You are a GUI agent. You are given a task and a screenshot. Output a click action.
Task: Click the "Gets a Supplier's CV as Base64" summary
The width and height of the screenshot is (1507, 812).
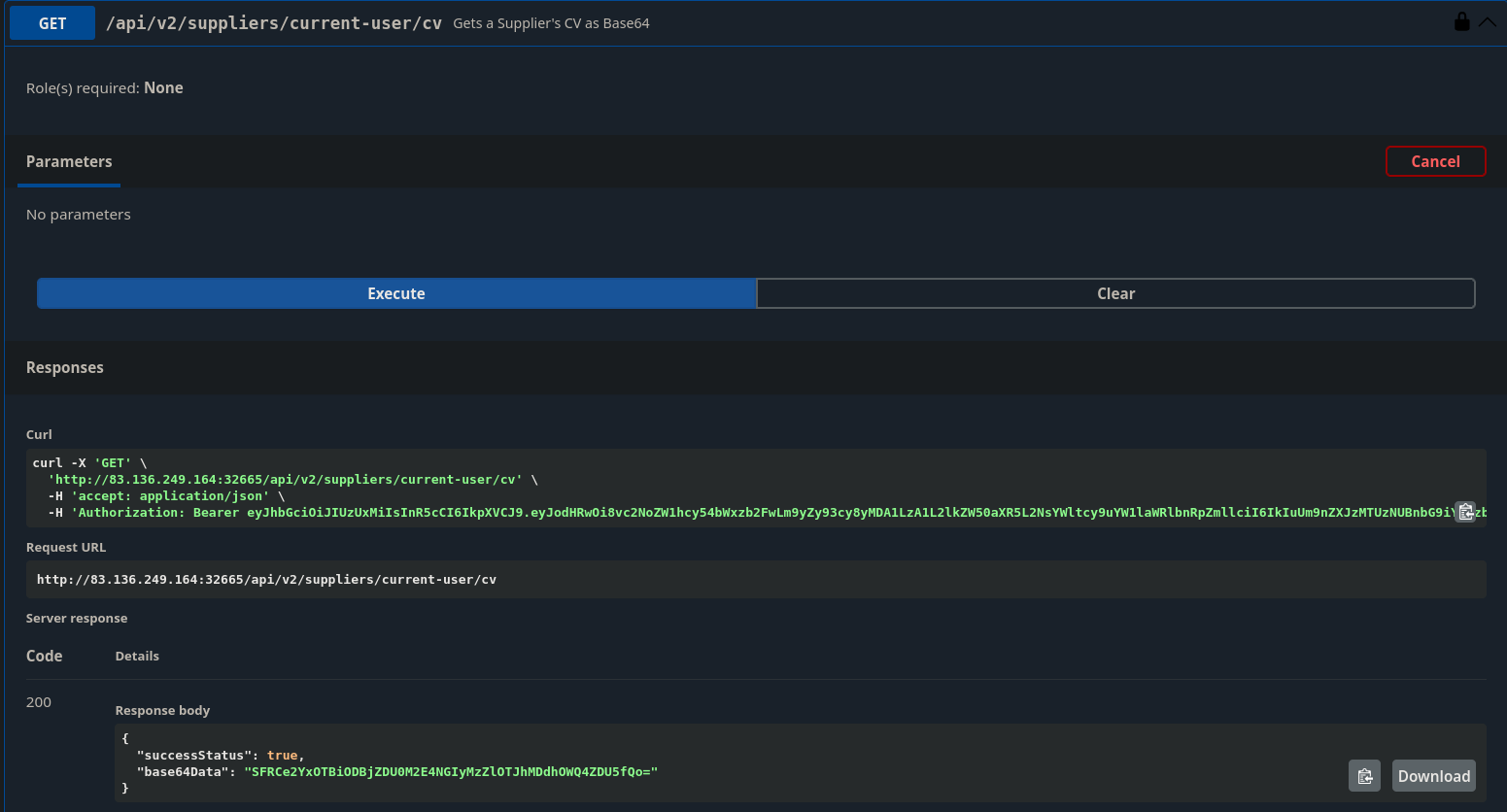(x=551, y=23)
